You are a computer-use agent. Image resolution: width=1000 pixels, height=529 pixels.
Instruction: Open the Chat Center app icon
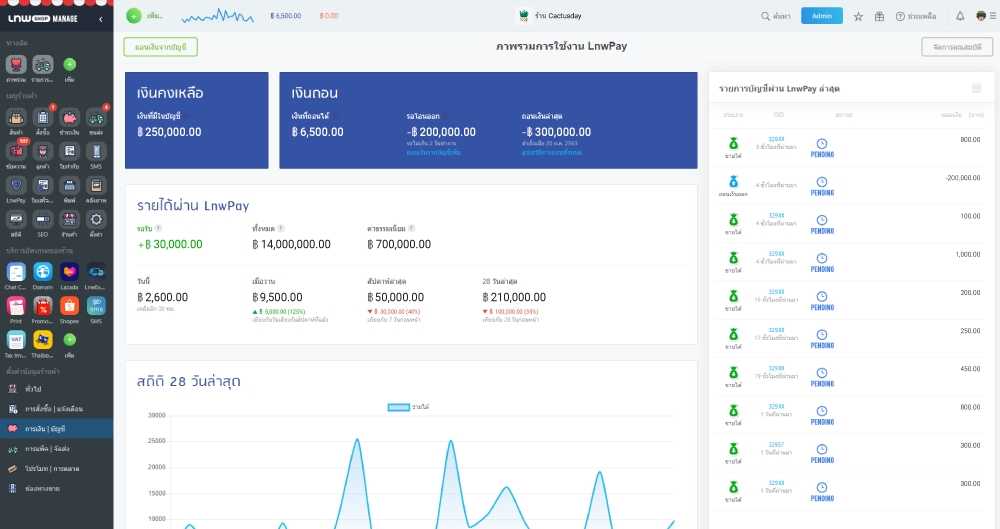[x=16, y=272]
